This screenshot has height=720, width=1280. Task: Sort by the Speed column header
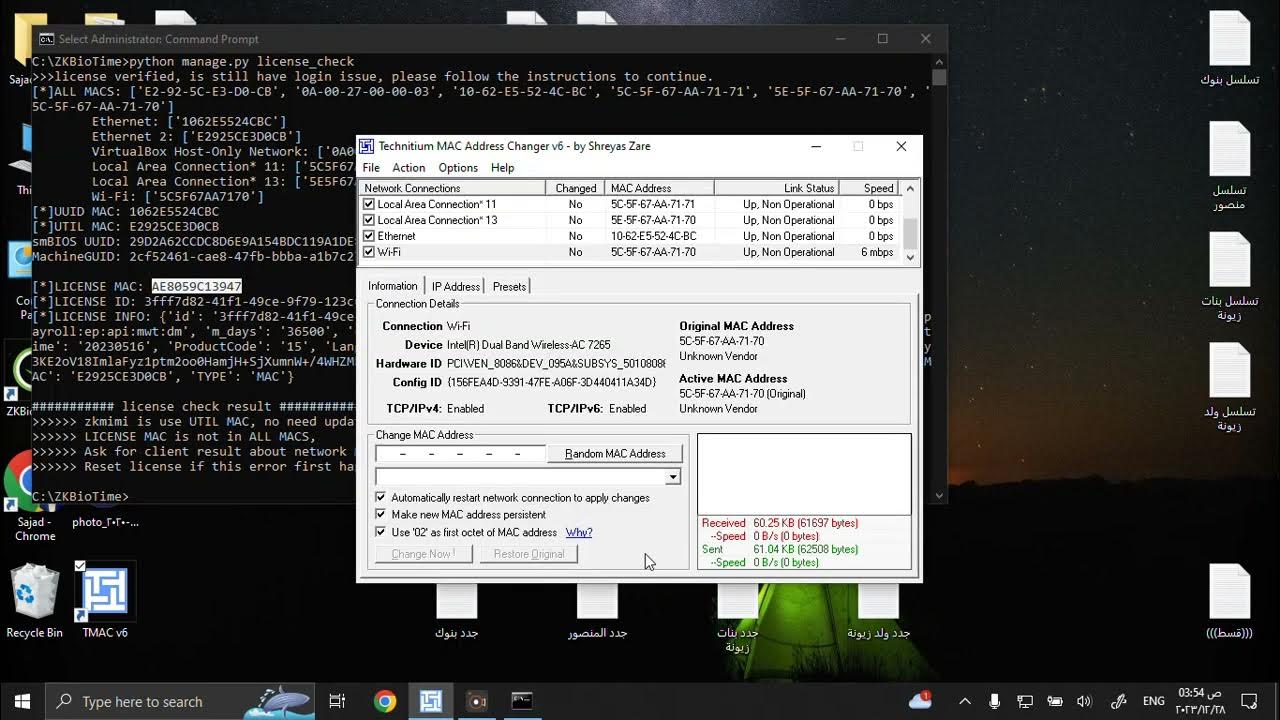point(870,188)
